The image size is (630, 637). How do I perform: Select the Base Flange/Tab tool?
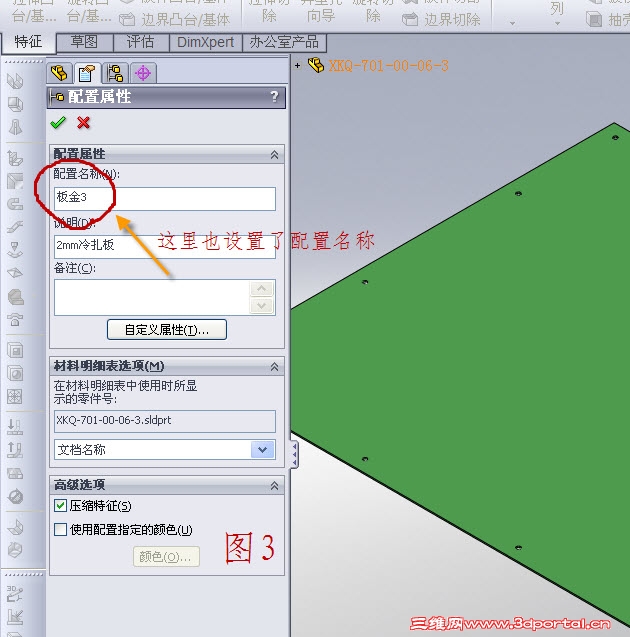click(15, 81)
